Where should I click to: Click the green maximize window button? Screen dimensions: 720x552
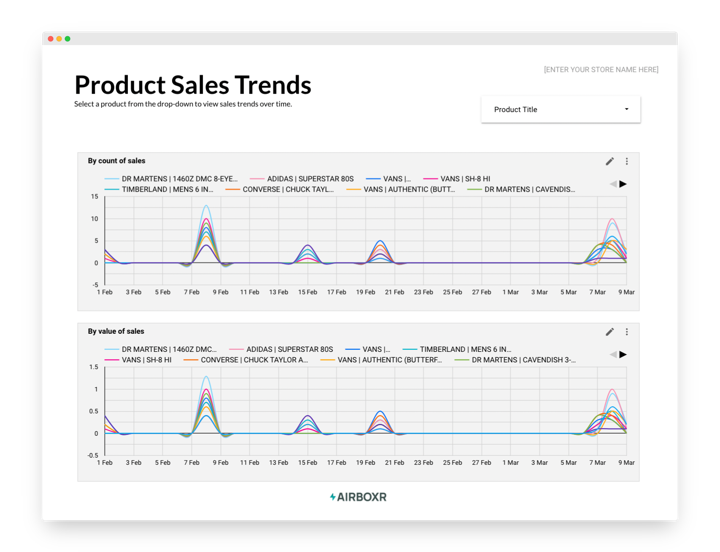tap(68, 39)
